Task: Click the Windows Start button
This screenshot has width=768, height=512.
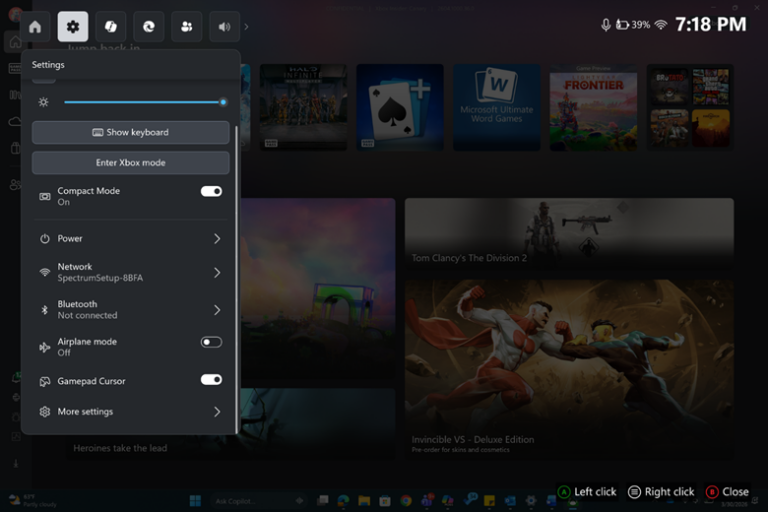Action: pyautogui.click(x=195, y=500)
